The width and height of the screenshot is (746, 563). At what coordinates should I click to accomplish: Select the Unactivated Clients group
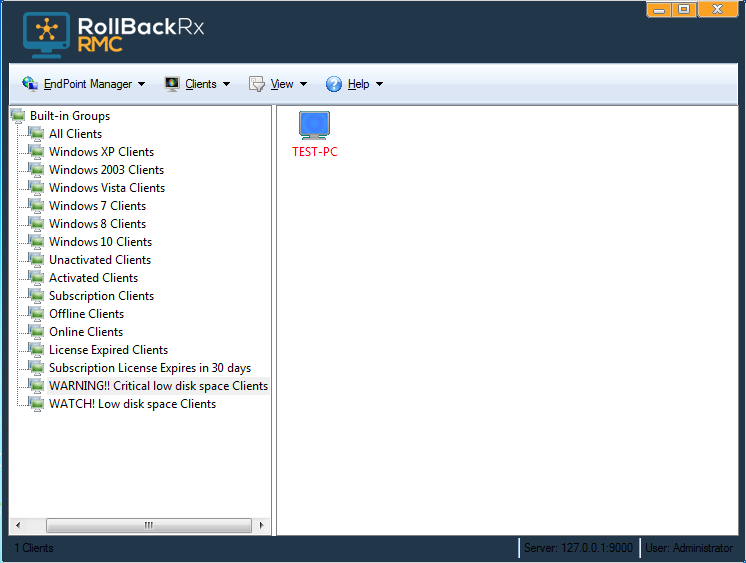tap(100, 260)
